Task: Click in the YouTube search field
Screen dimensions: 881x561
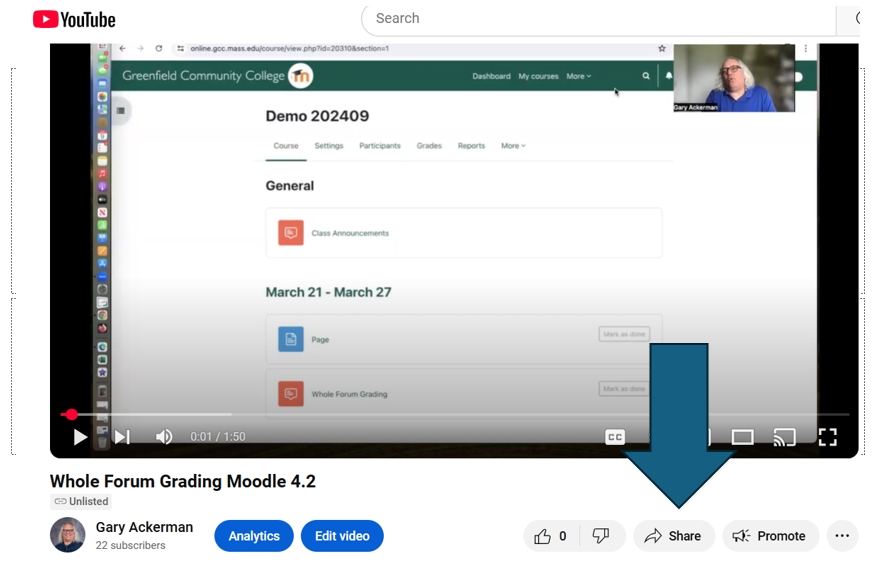Action: tap(600, 18)
